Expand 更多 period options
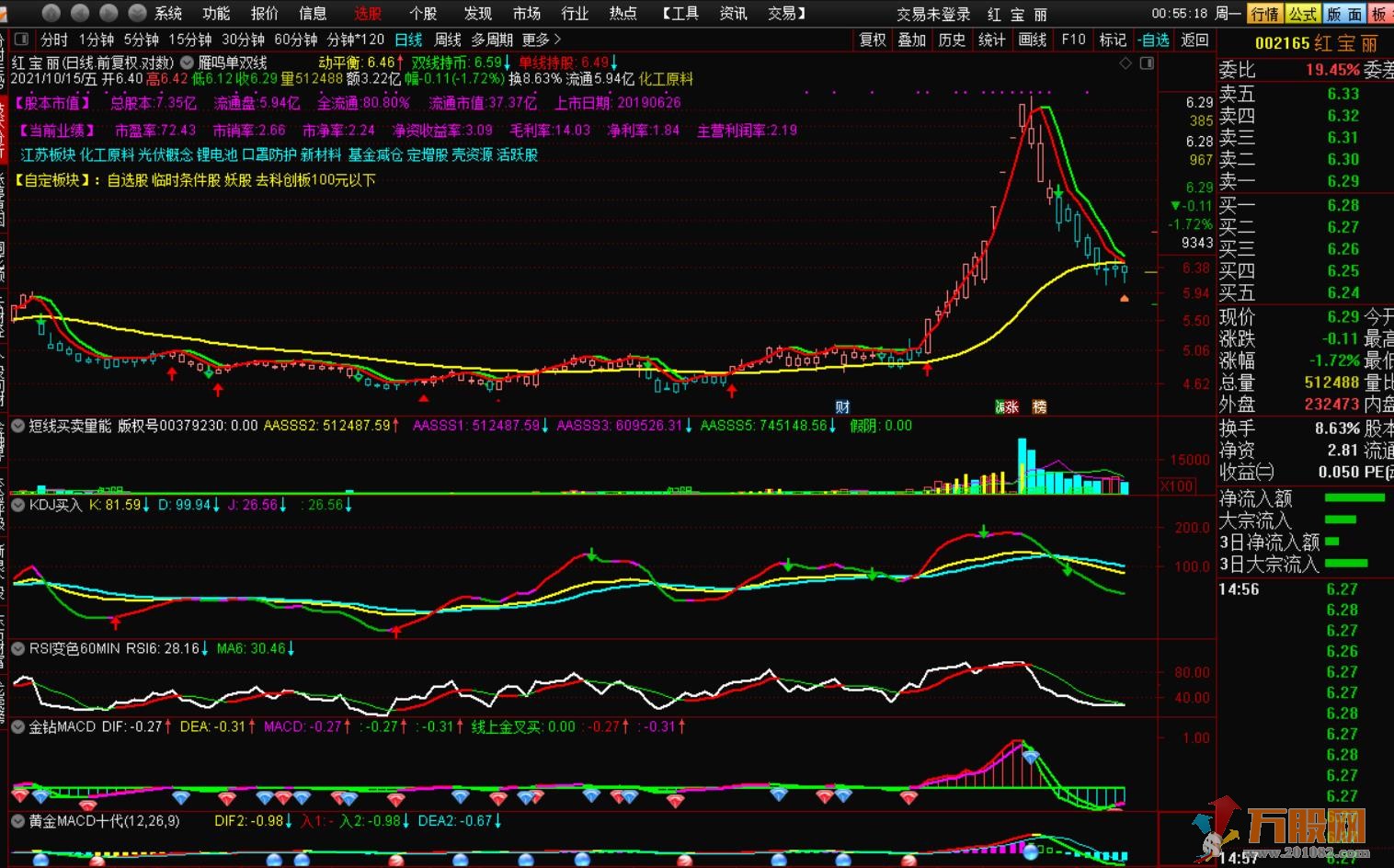 (541, 40)
